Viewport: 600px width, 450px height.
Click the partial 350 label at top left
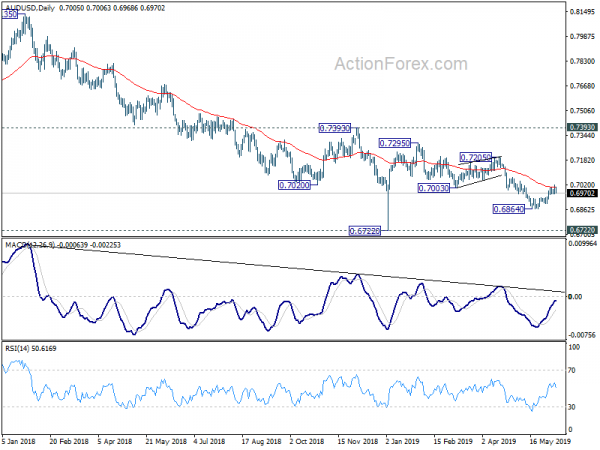click(10, 15)
